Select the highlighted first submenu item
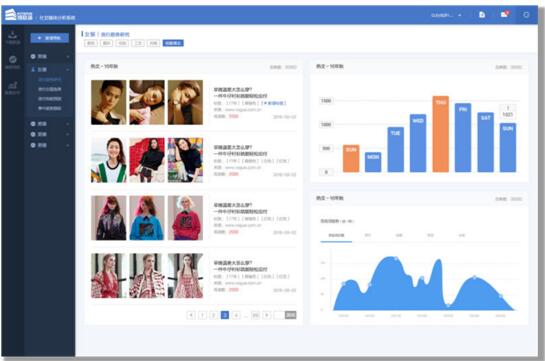Image resolution: width=545 pixels, height=361 pixels. pyautogui.click(x=50, y=80)
